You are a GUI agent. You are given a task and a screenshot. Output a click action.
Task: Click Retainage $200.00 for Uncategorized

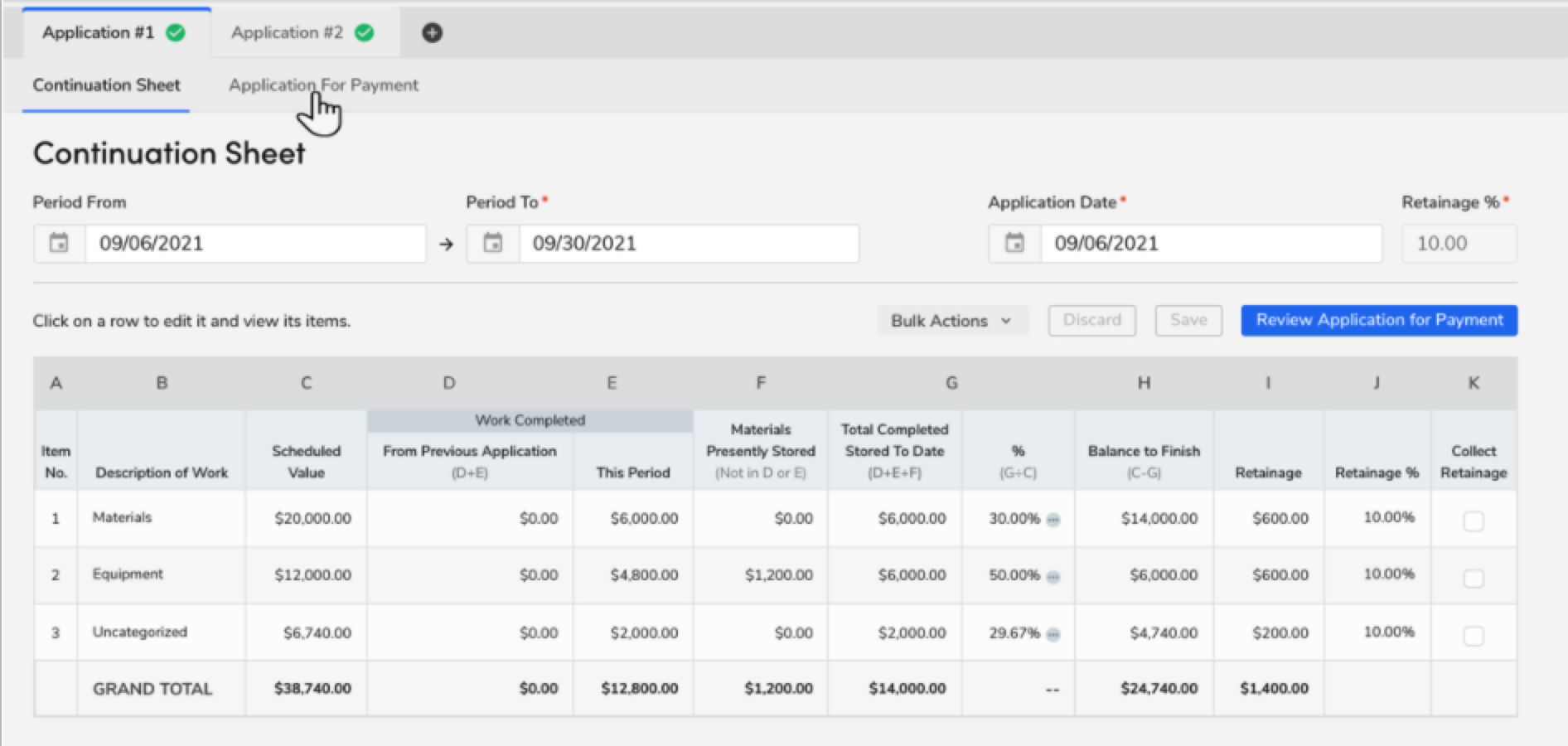click(x=1280, y=633)
